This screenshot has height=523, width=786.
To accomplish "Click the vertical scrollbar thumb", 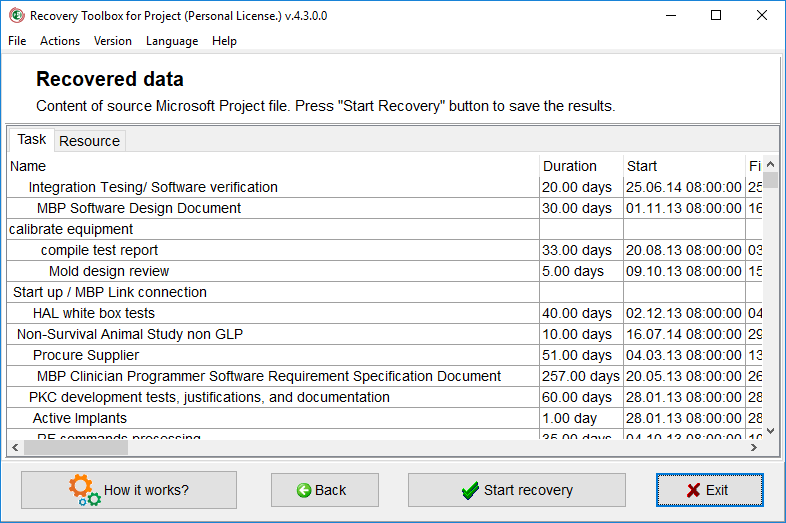I will click(x=771, y=180).
